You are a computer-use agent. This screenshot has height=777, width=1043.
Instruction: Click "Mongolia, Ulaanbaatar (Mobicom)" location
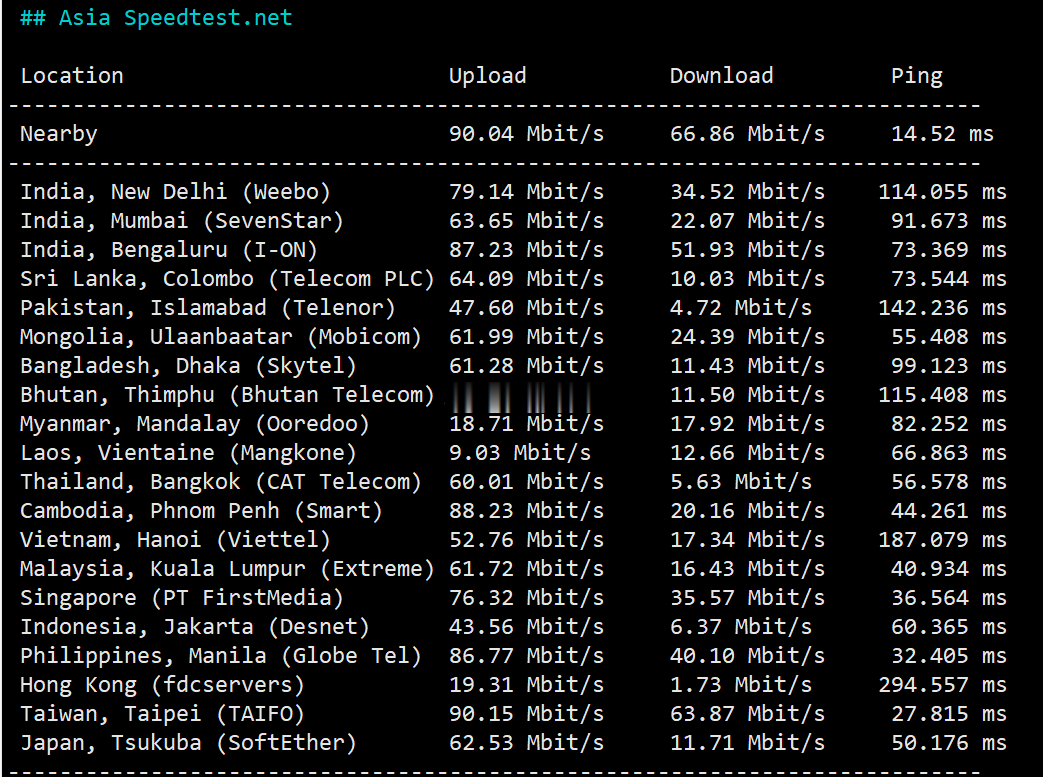pos(221,337)
